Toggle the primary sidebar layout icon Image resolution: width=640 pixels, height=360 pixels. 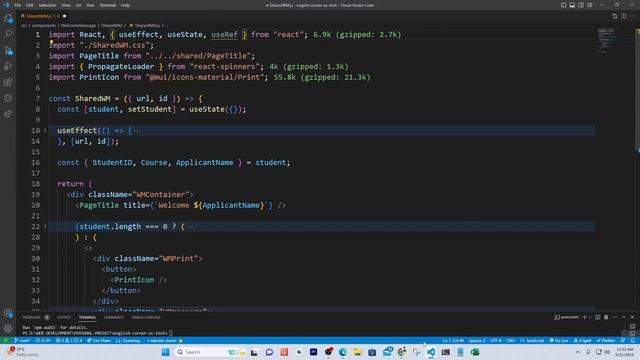pos(563,5)
